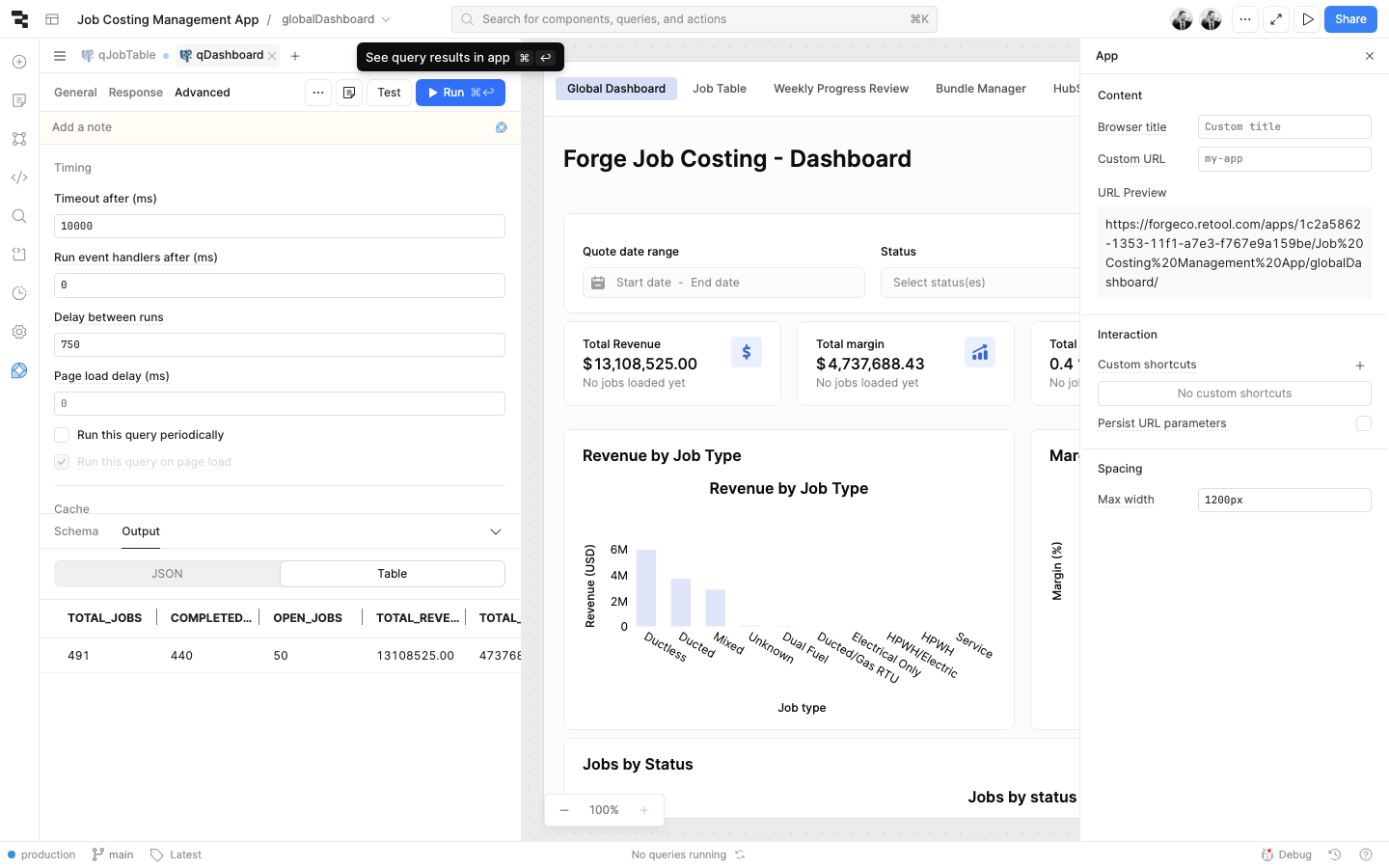Click the Share button

point(1349,19)
